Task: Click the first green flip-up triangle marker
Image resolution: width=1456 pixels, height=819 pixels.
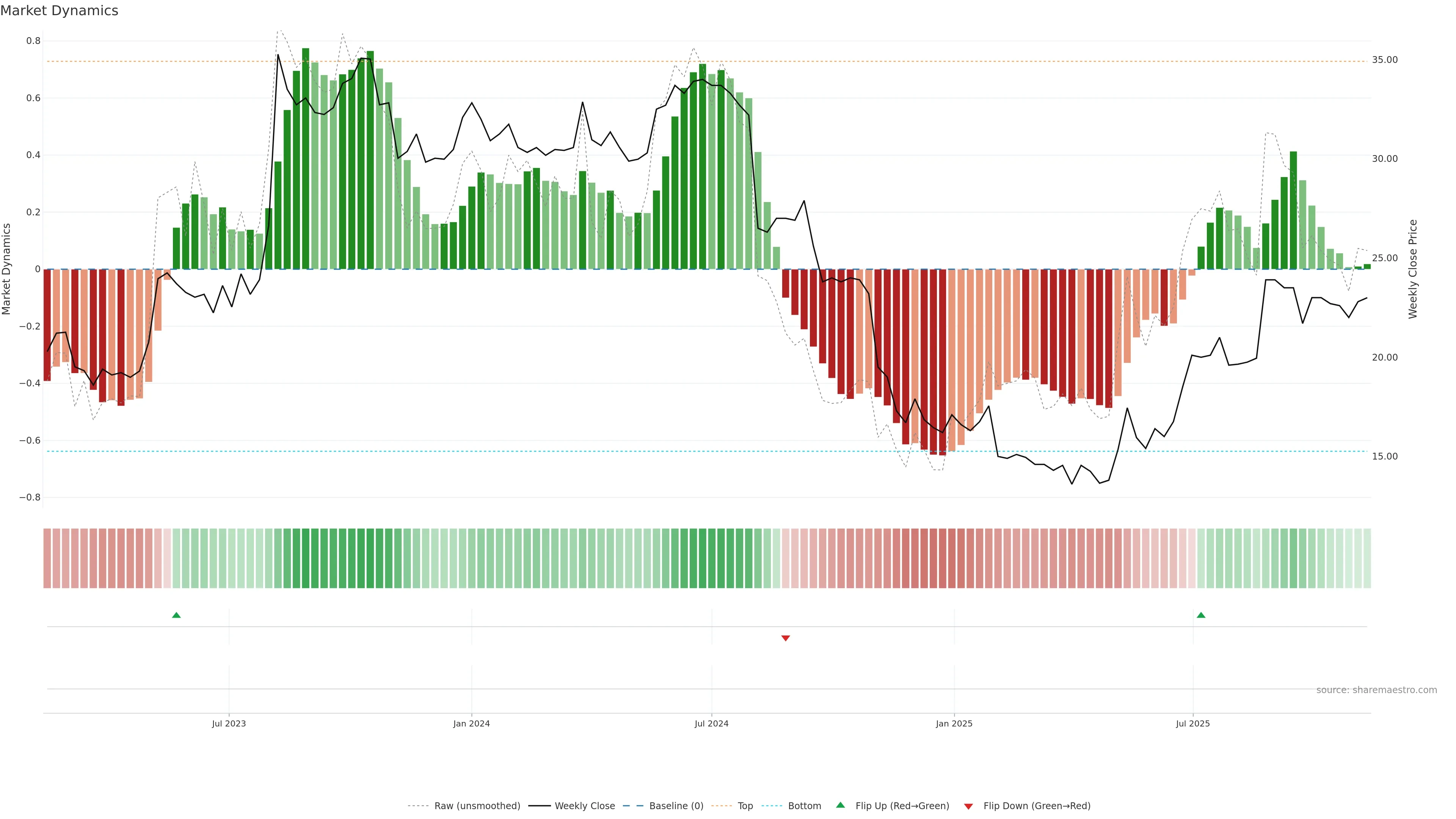Action: click(176, 615)
